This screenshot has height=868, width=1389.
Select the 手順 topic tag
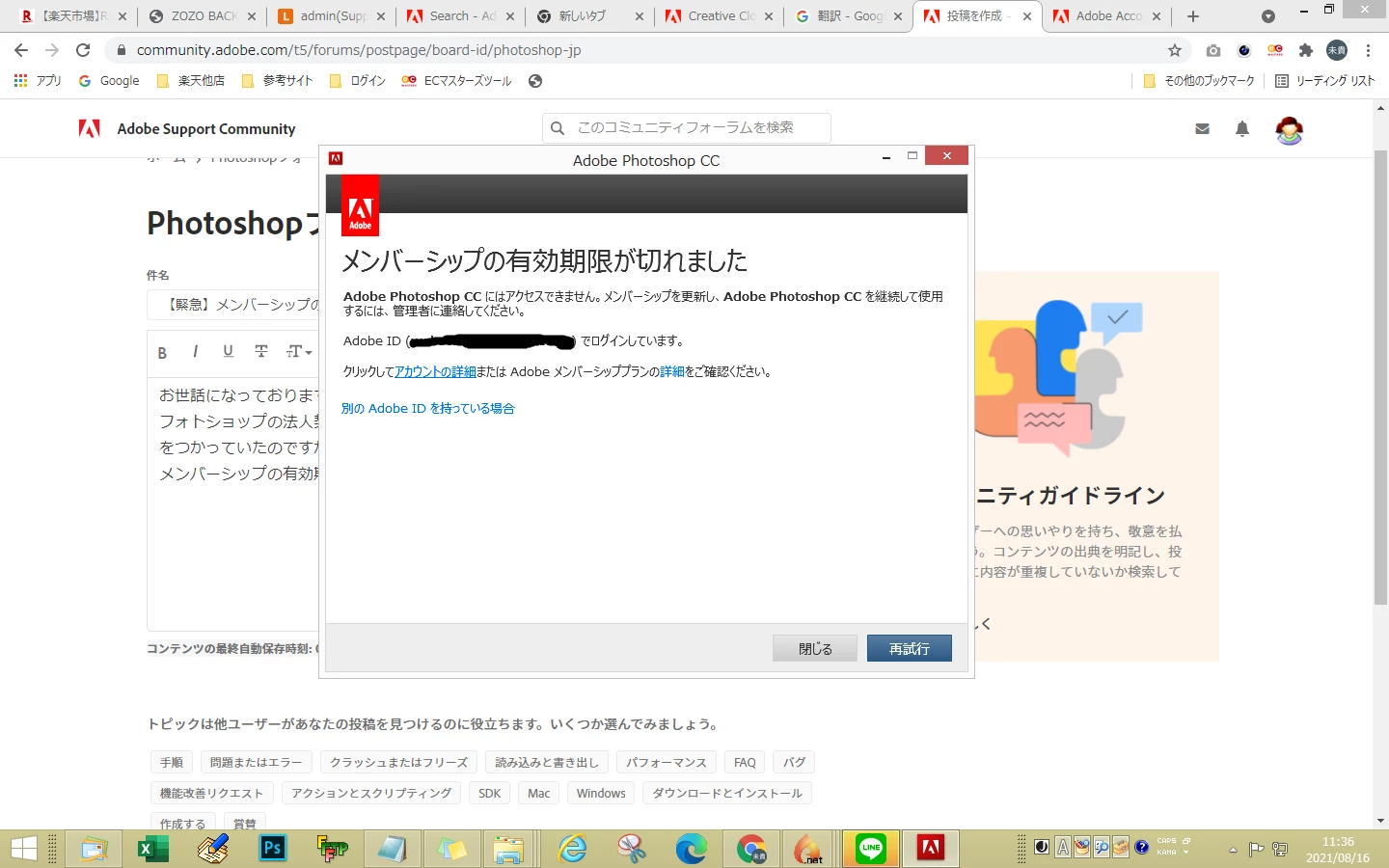pos(172,763)
